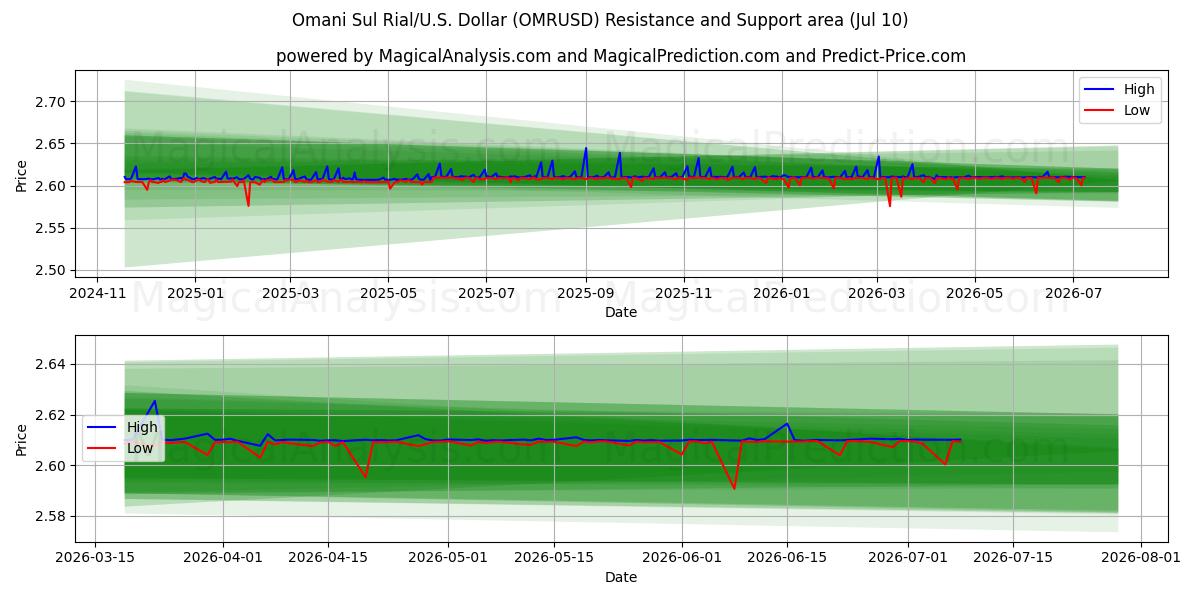Click the bottom chart date tick 2026-07-01
The image size is (1200, 600).
908,559
